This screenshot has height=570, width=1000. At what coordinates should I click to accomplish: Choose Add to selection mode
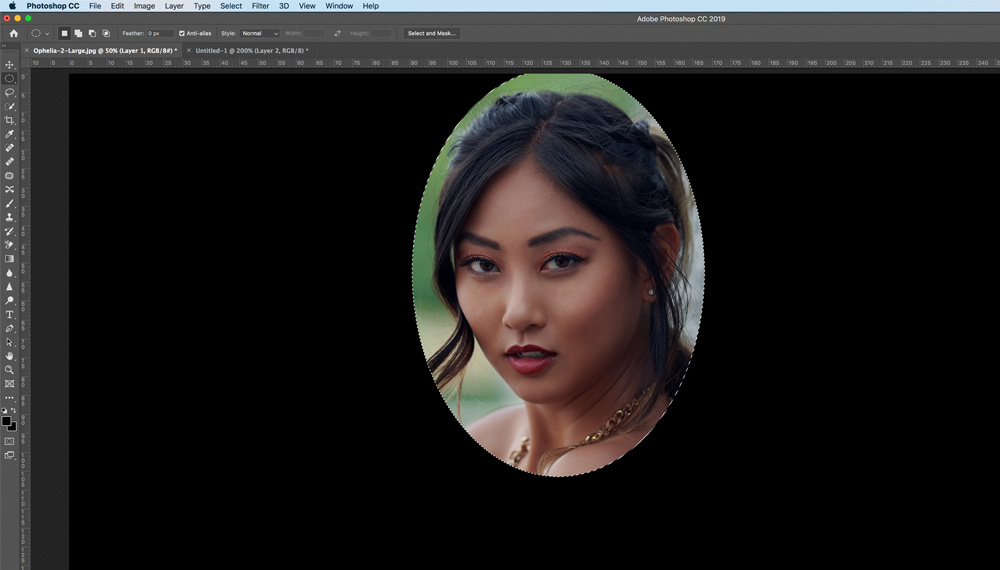coord(78,33)
